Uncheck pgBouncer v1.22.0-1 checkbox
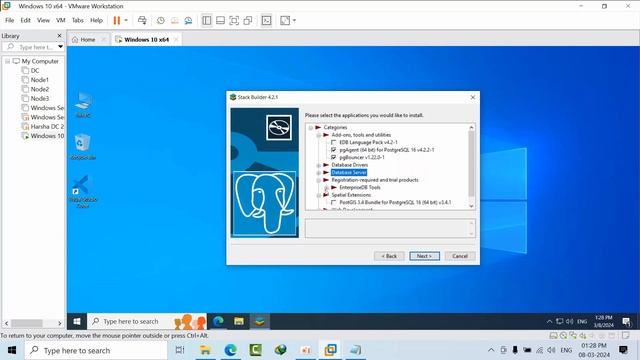Image resolution: width=640 pixels, height=360 pixels. coord(333,157)
